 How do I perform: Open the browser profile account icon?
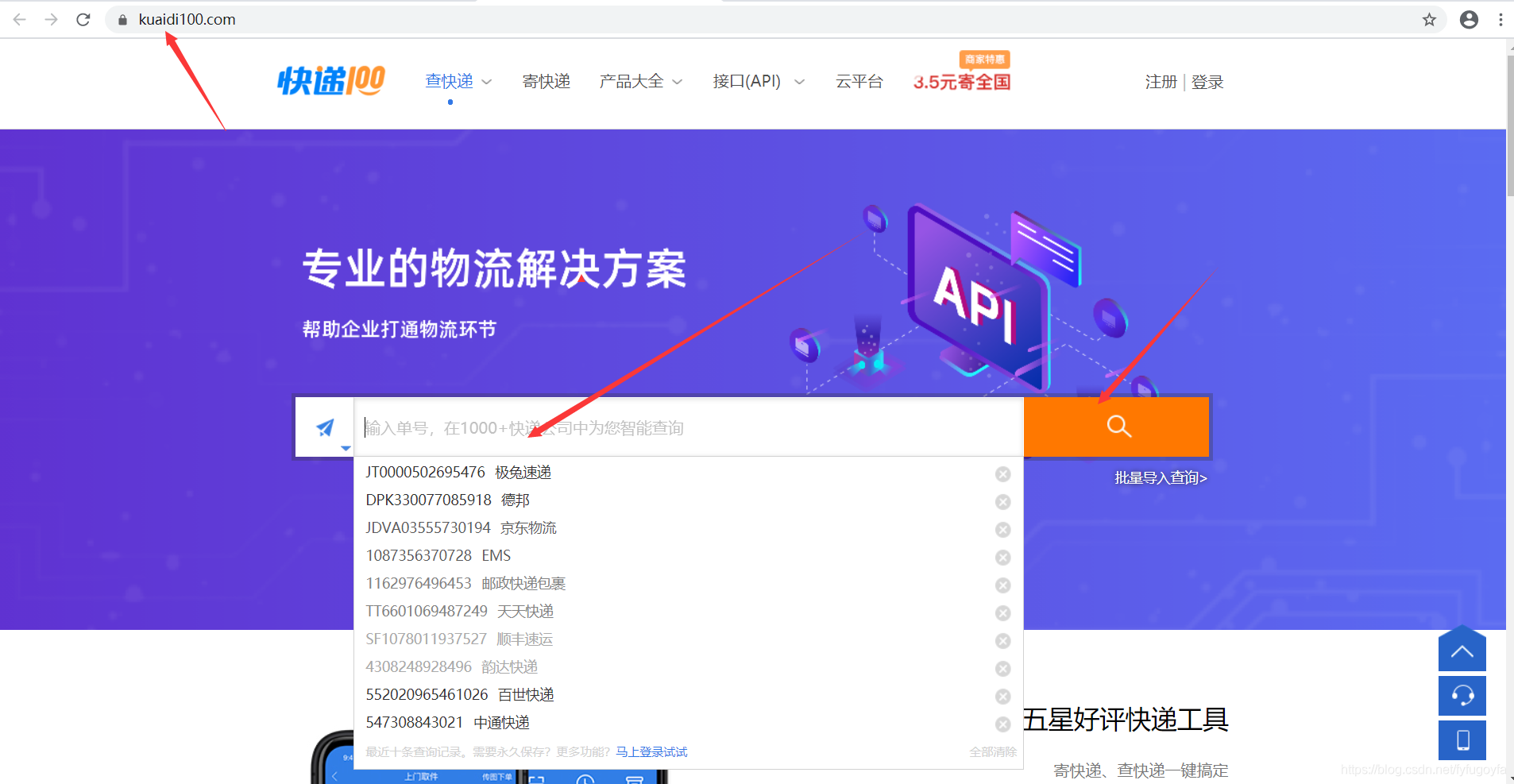coord(1469,20)
